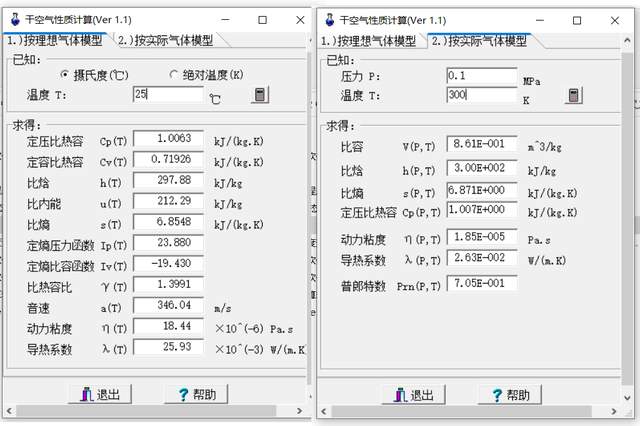
Task: Click 定熵压力函数 label
Action: click(60, 245)
